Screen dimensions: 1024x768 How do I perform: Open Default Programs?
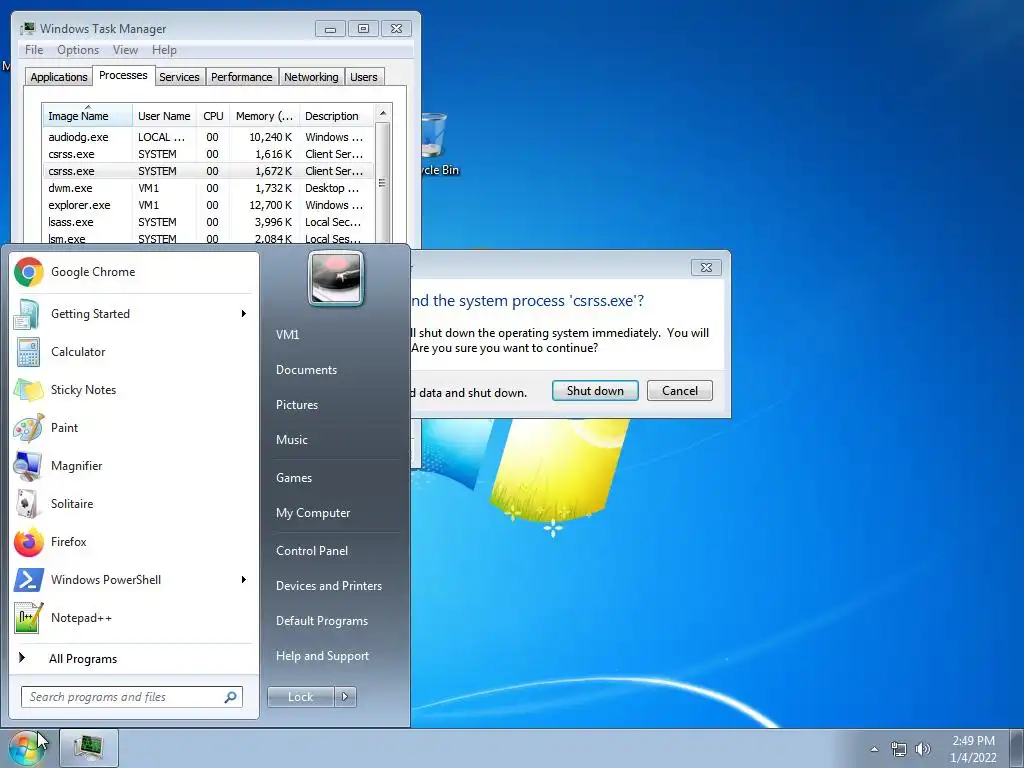tap(321, 621)
